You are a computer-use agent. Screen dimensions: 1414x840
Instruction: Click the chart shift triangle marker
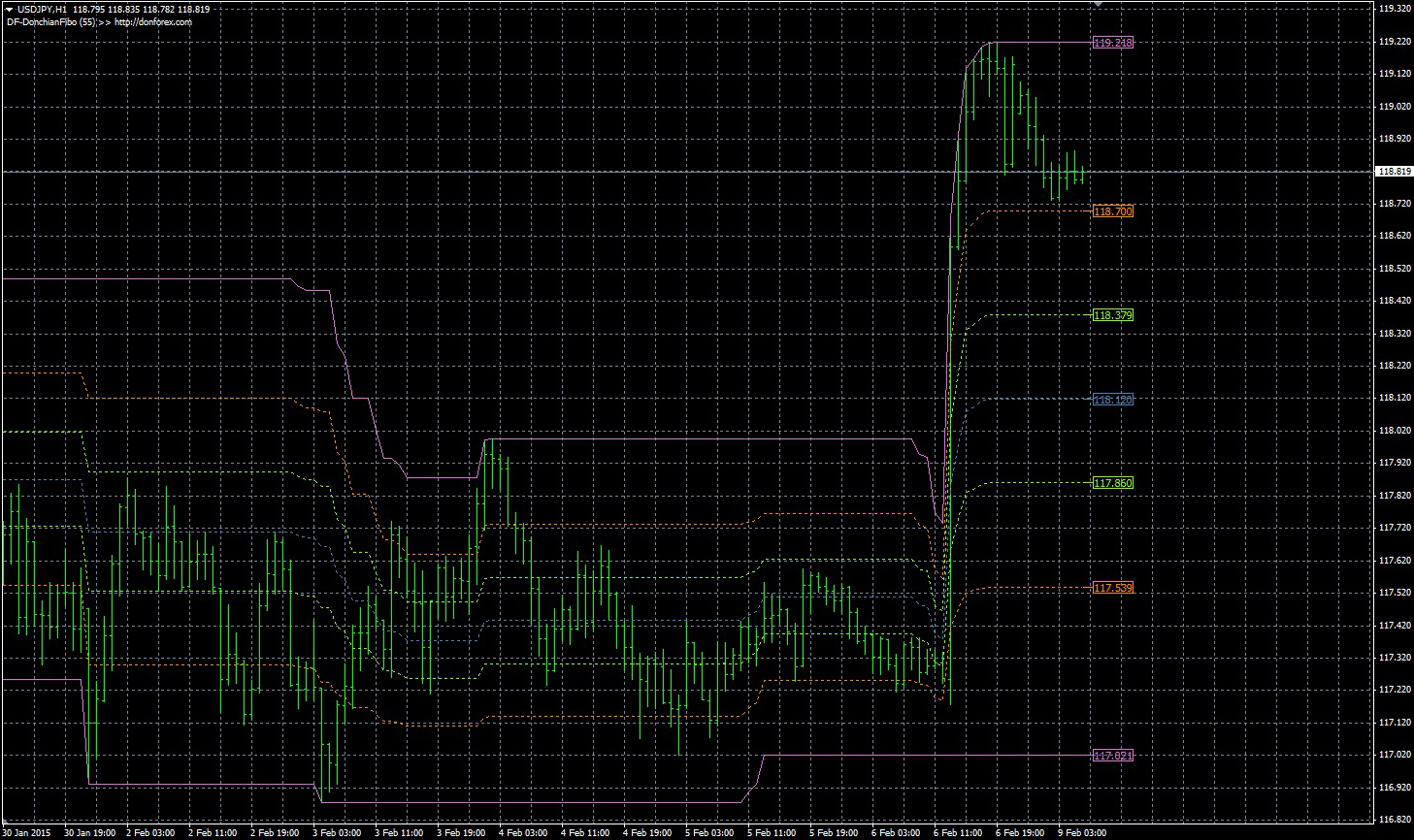(x=1098, y=5)
